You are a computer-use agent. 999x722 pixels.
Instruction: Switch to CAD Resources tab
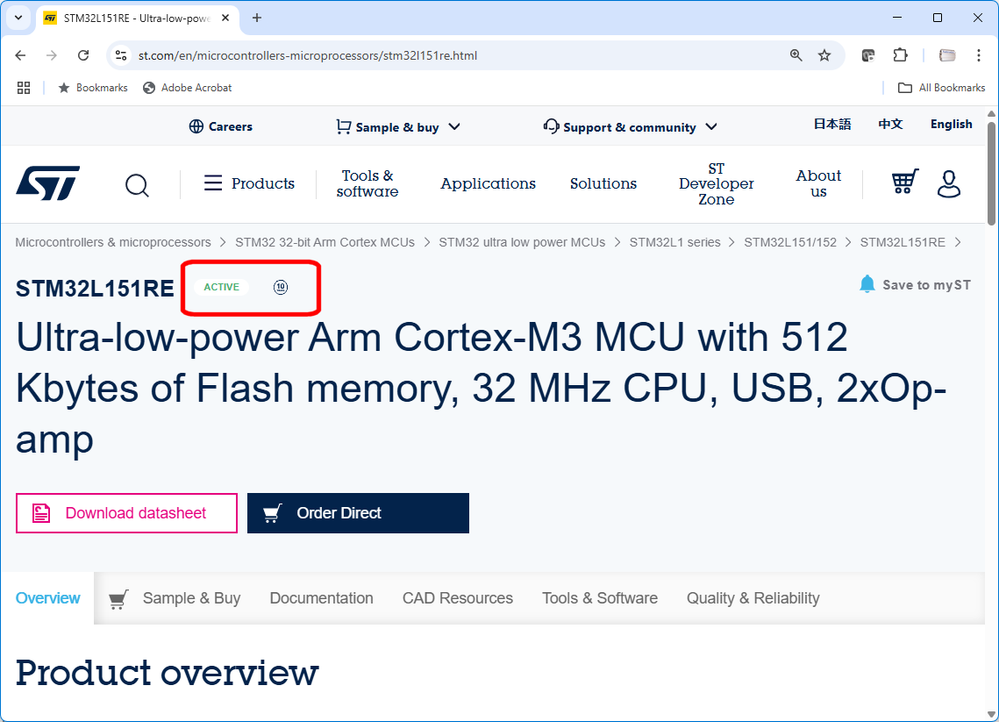click(x=457, y=598)
